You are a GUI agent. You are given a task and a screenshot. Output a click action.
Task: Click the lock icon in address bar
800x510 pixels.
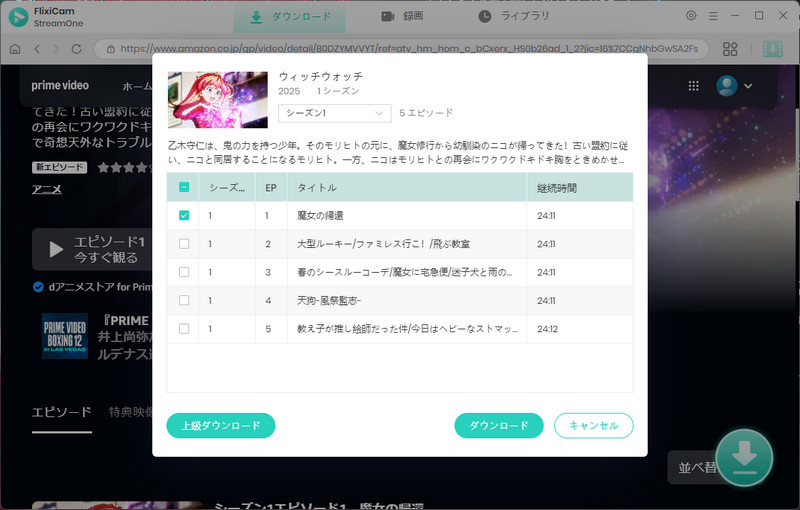pyautogui.click(x=110, y=49)
